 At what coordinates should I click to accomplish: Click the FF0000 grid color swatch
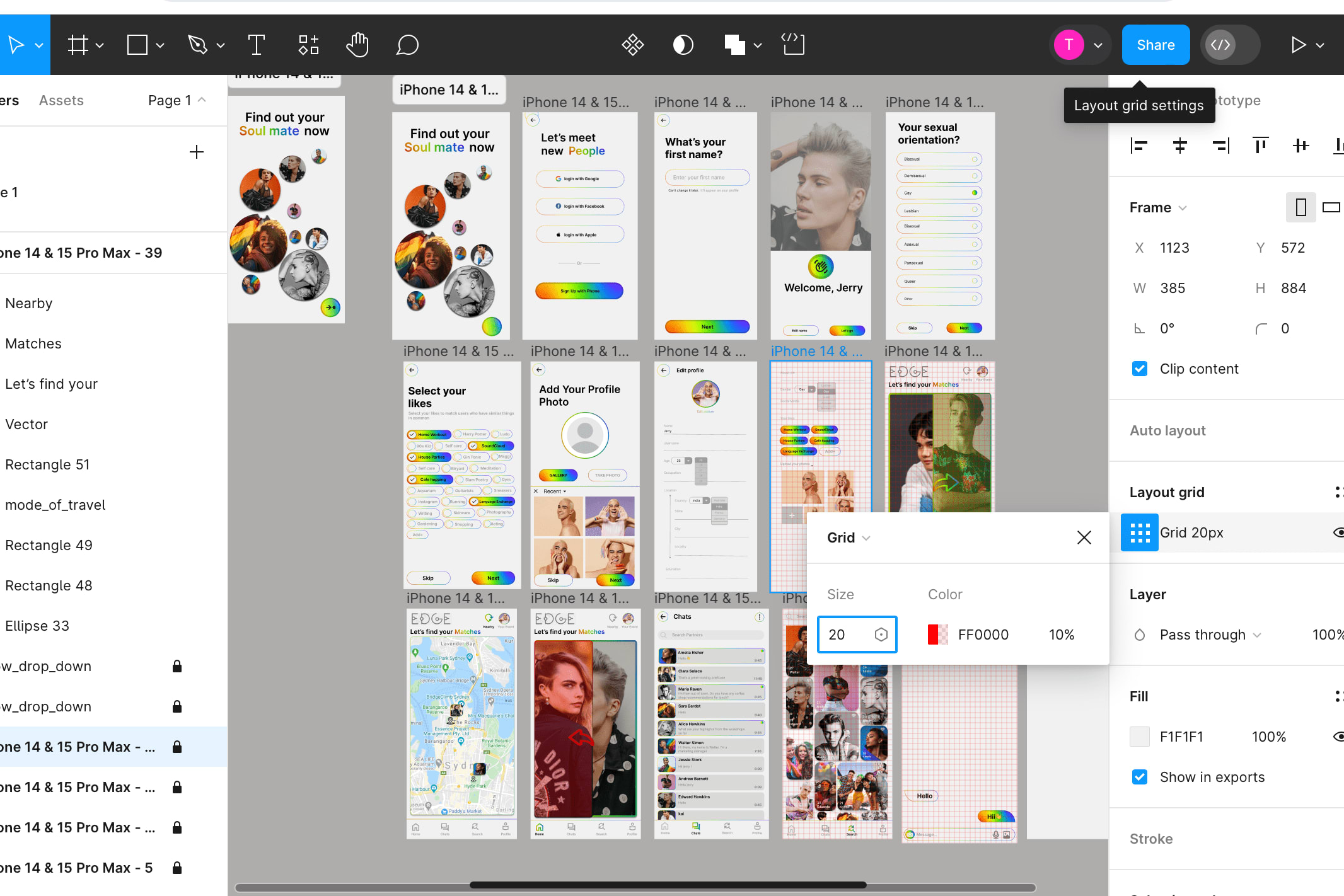pyautogui.click(x=937, y=635)
